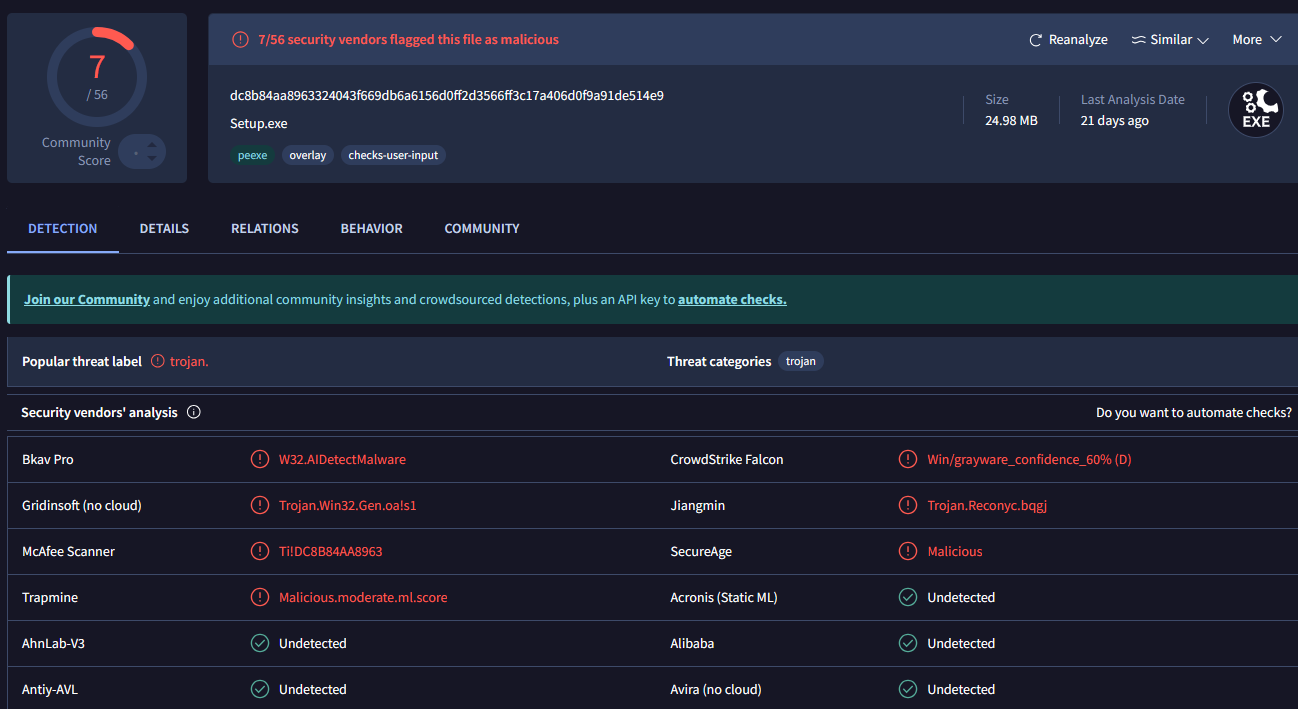Click the file SHA-256 hash text

coord(447,96)
